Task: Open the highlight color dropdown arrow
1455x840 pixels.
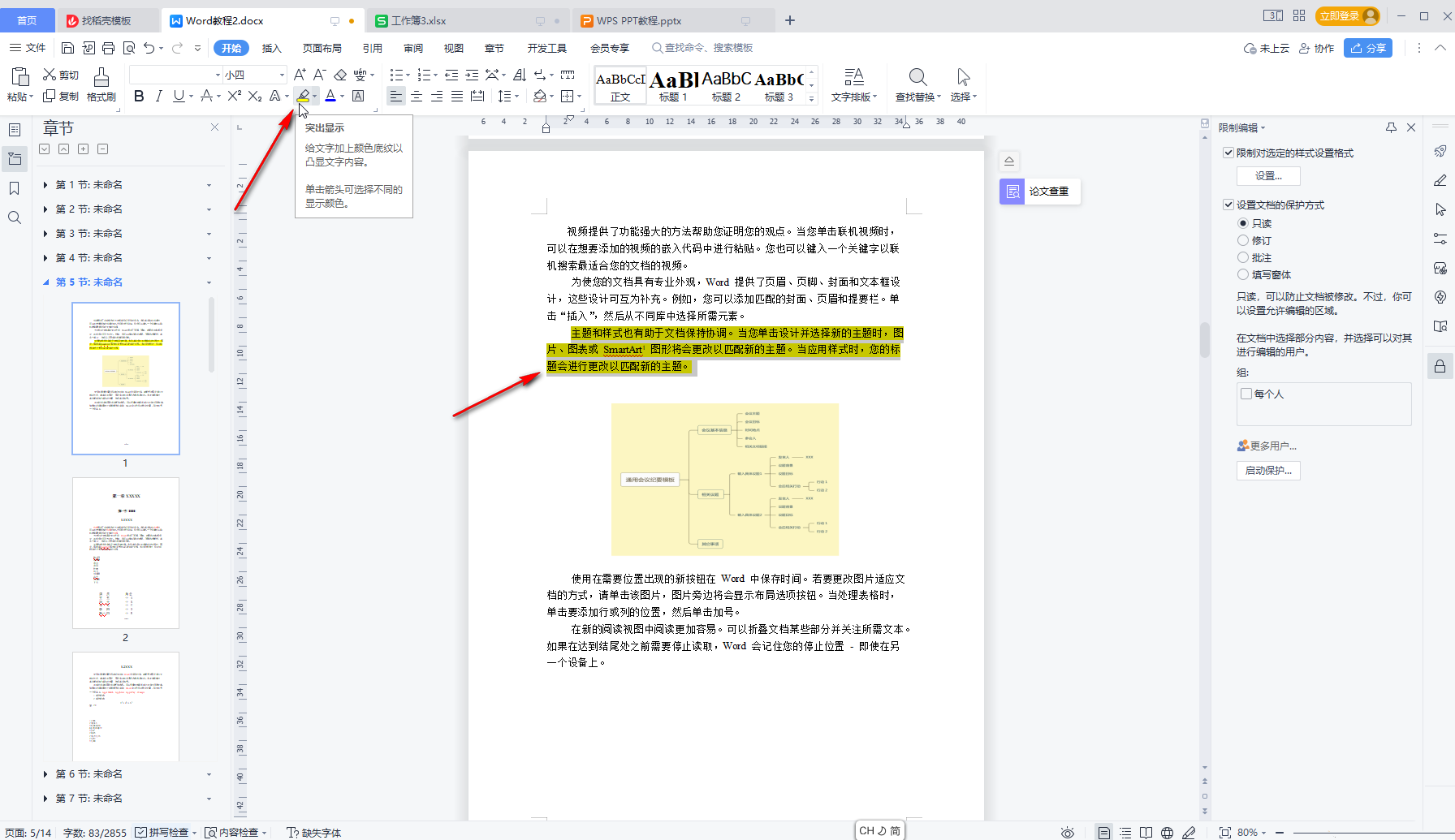Action: (315, 96)
